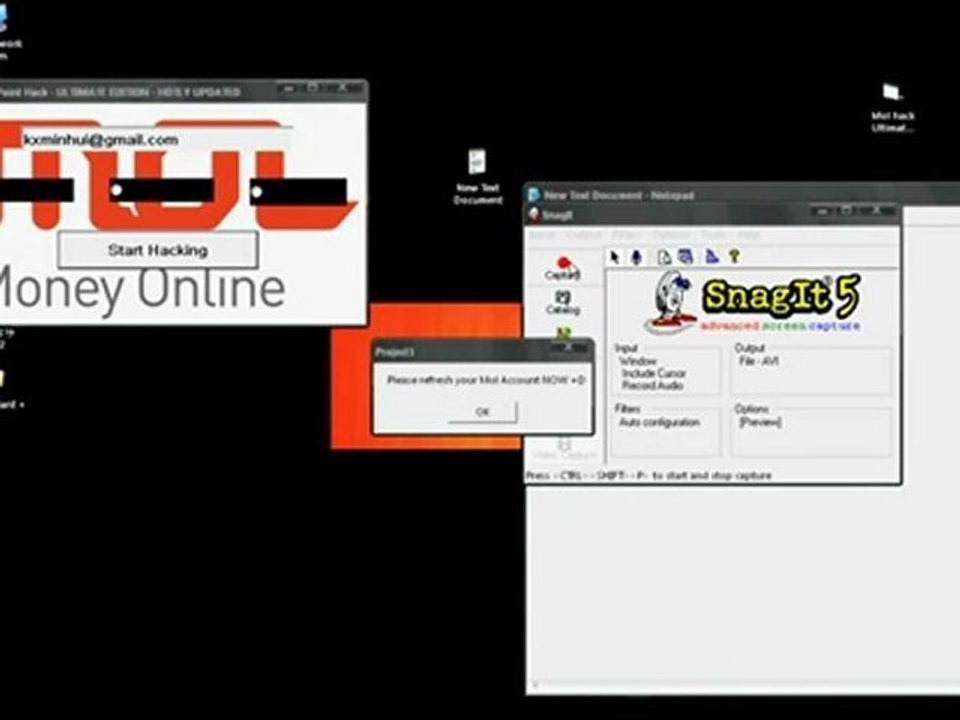
Task: Open the Catalog in SnagIt sidebar
Action: 563,302
